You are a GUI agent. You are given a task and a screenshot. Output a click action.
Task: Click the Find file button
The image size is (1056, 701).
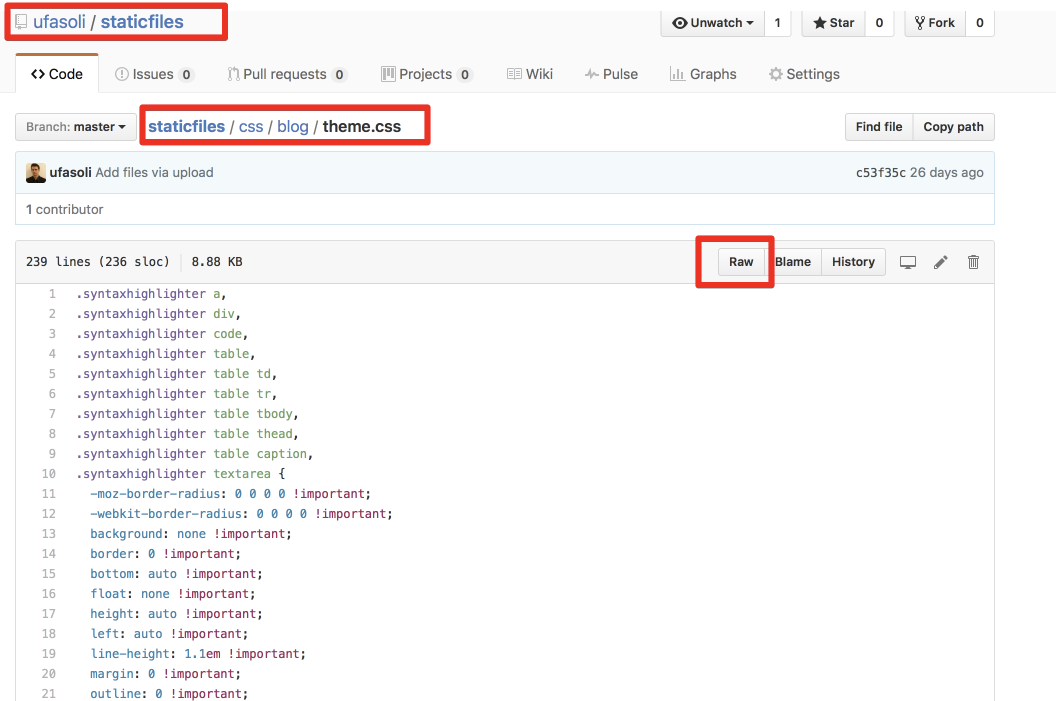coord(879,127)
